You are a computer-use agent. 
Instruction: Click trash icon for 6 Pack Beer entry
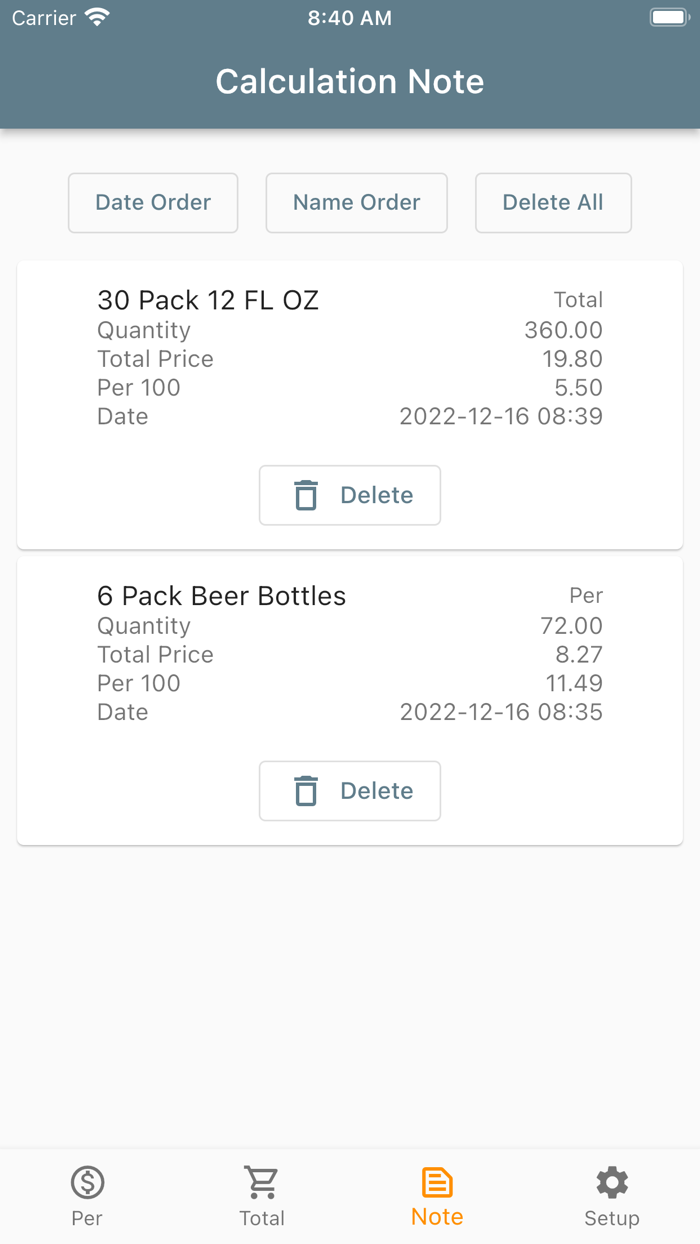[306, 791]
